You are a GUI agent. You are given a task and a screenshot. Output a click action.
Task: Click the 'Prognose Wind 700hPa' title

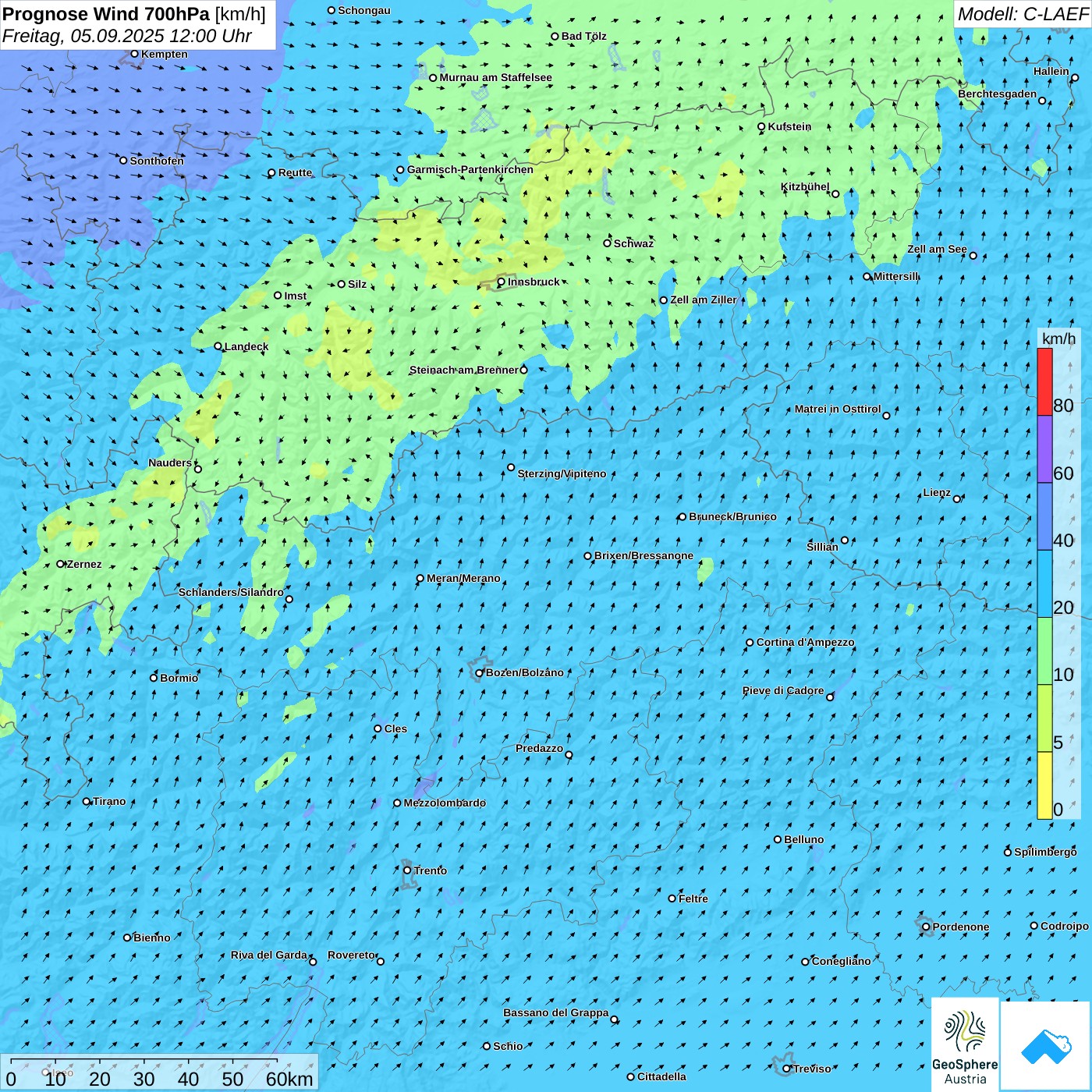pos(106,14)
